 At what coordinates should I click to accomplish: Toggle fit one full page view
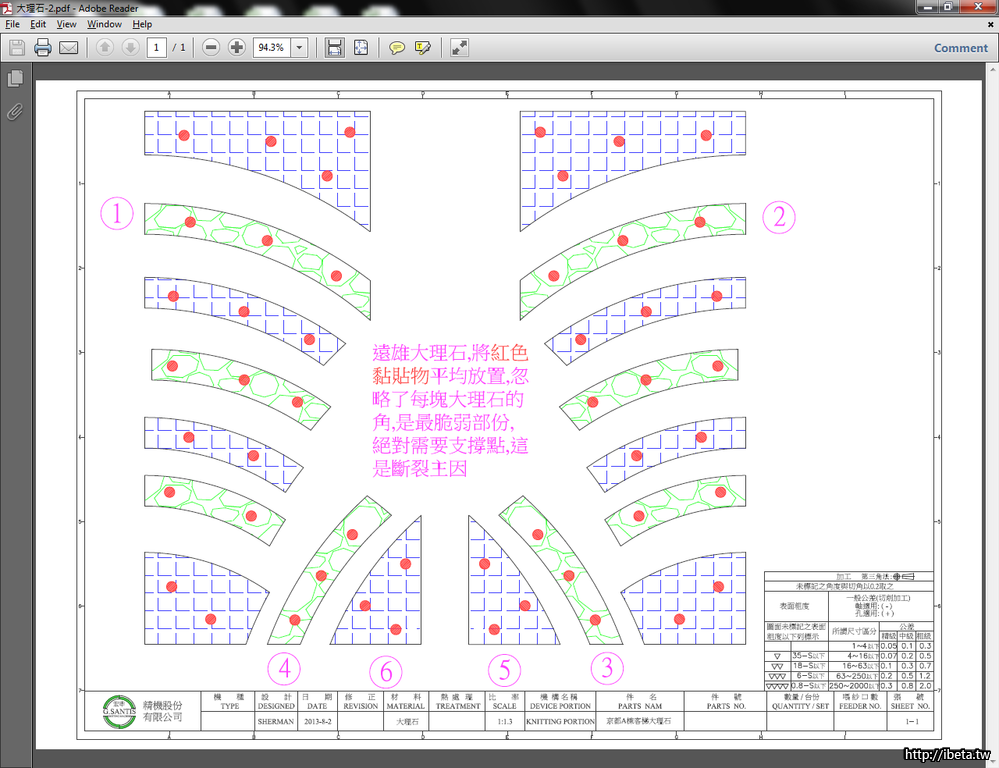[361, 47]
